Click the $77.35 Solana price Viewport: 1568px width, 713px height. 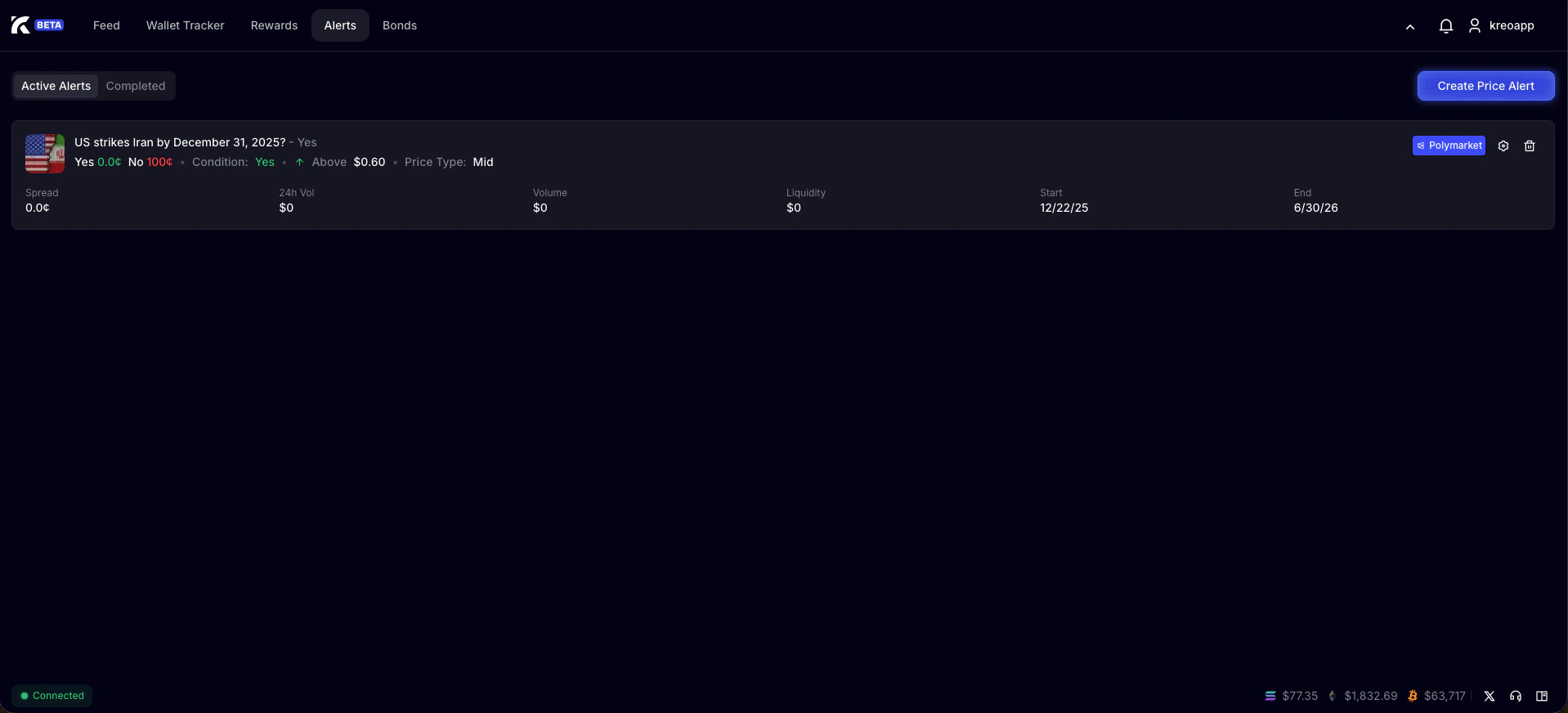tap(1300, 696)
